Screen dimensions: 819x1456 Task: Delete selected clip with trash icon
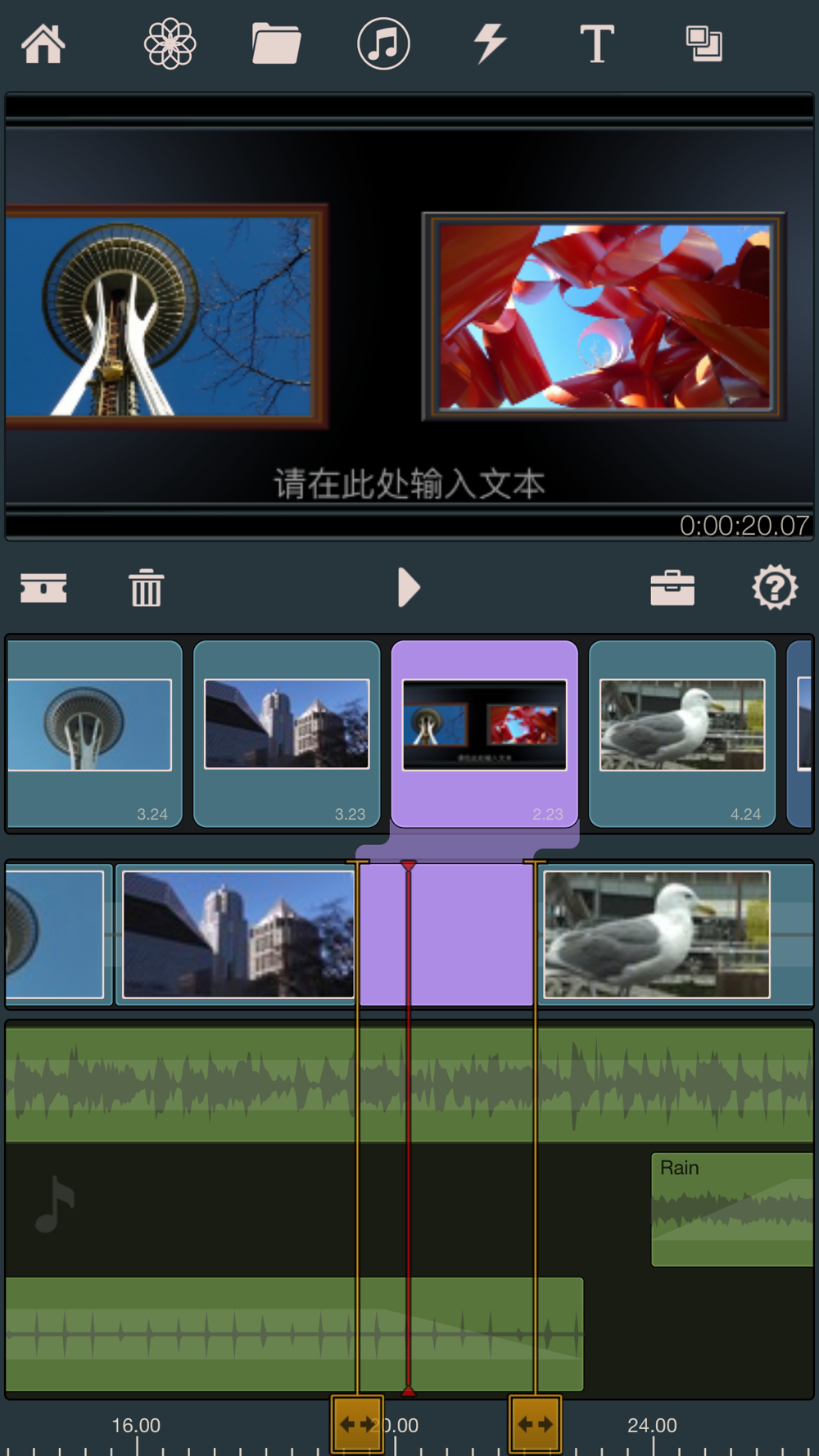(146, 587)
